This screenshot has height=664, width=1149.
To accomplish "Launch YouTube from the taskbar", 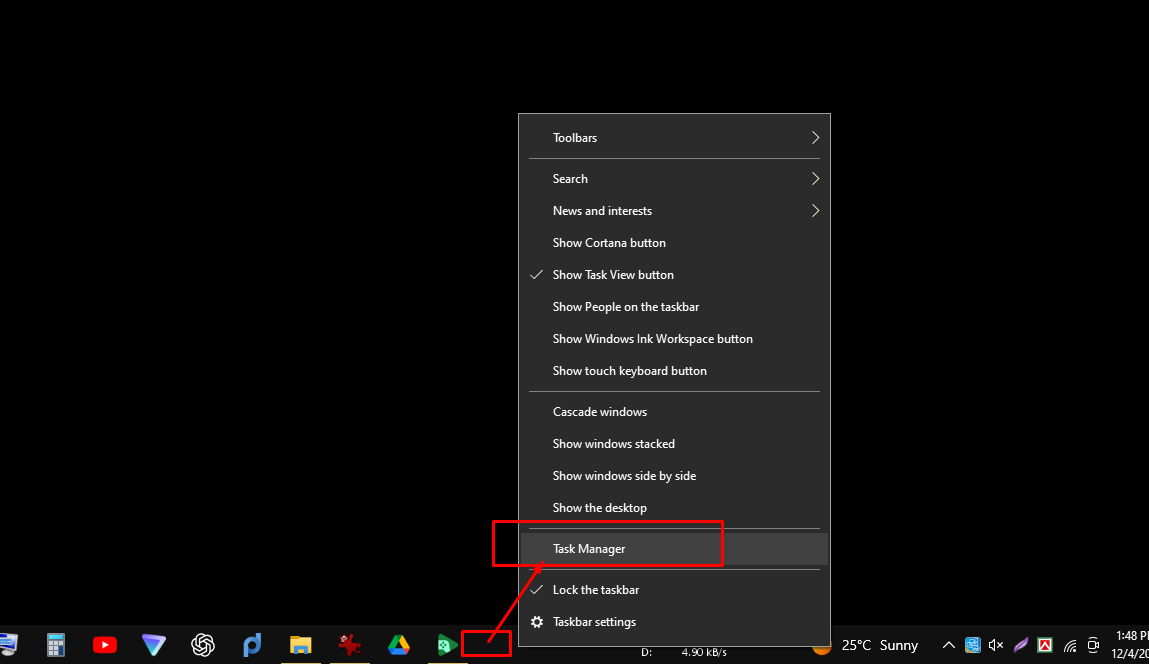I will [x=105, y=645].
